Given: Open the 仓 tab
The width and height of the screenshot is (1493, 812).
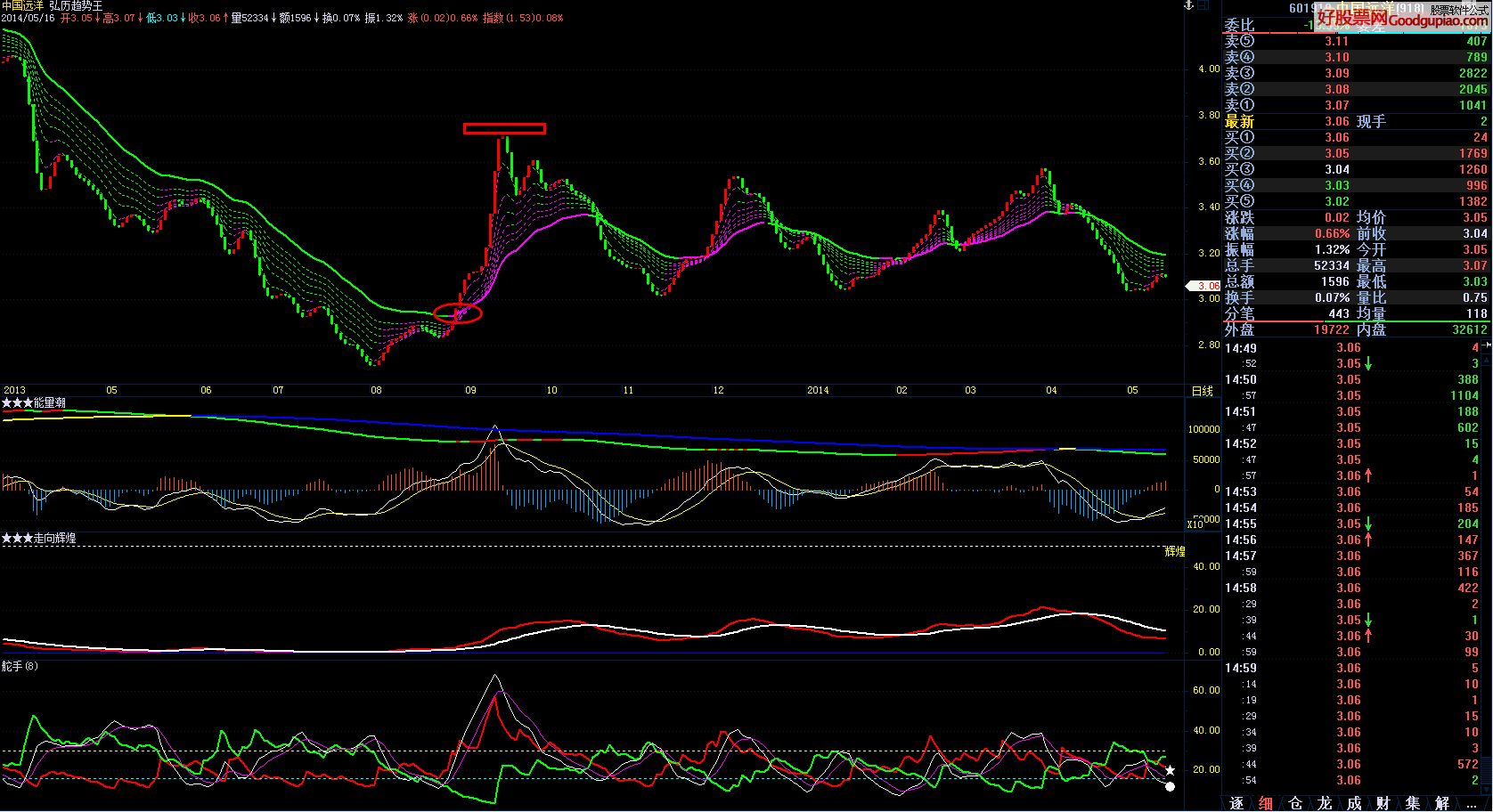Looking at the screenshot, I should pos(1295,803).
